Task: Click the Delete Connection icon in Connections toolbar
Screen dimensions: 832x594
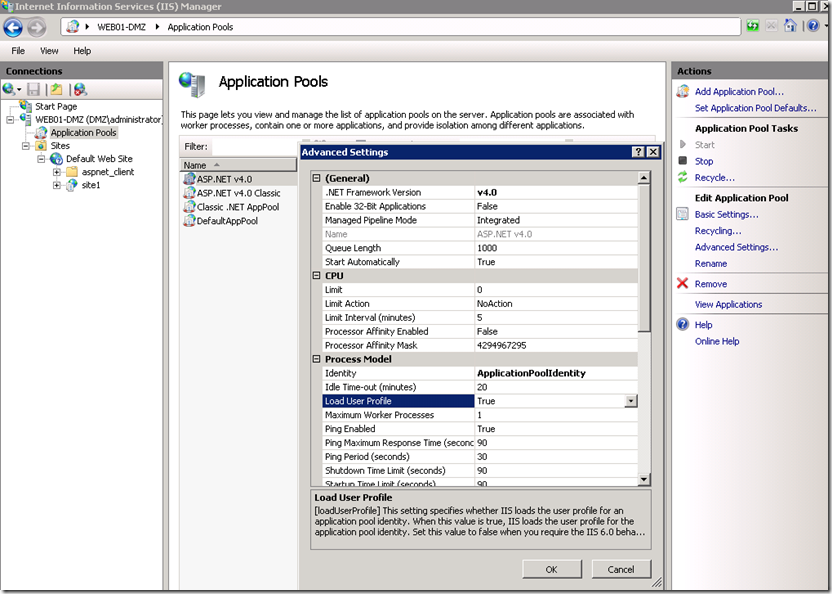Action: [x=80, y=89]
